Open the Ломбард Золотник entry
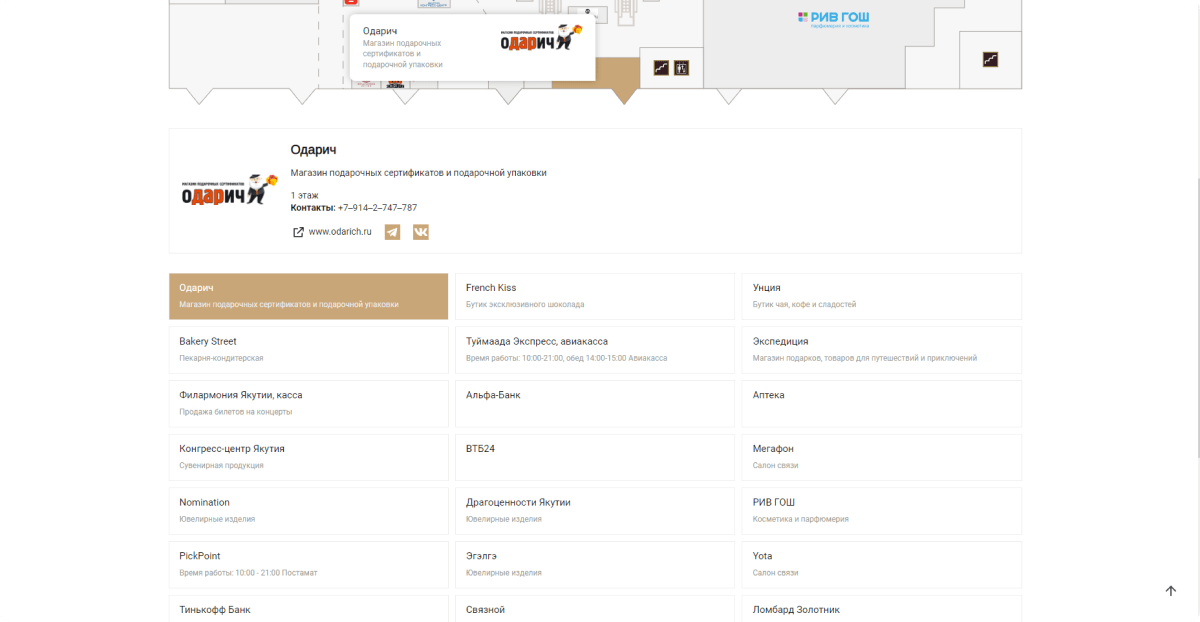This screenshot has height=622, width=1200. tap(881, 608)
